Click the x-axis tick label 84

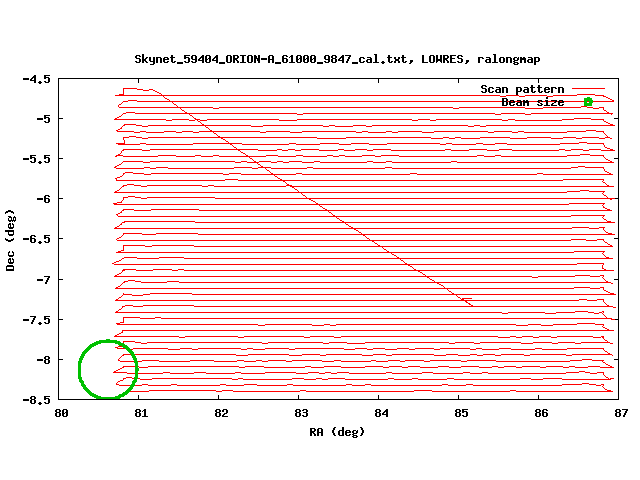[x=381, y=413]
